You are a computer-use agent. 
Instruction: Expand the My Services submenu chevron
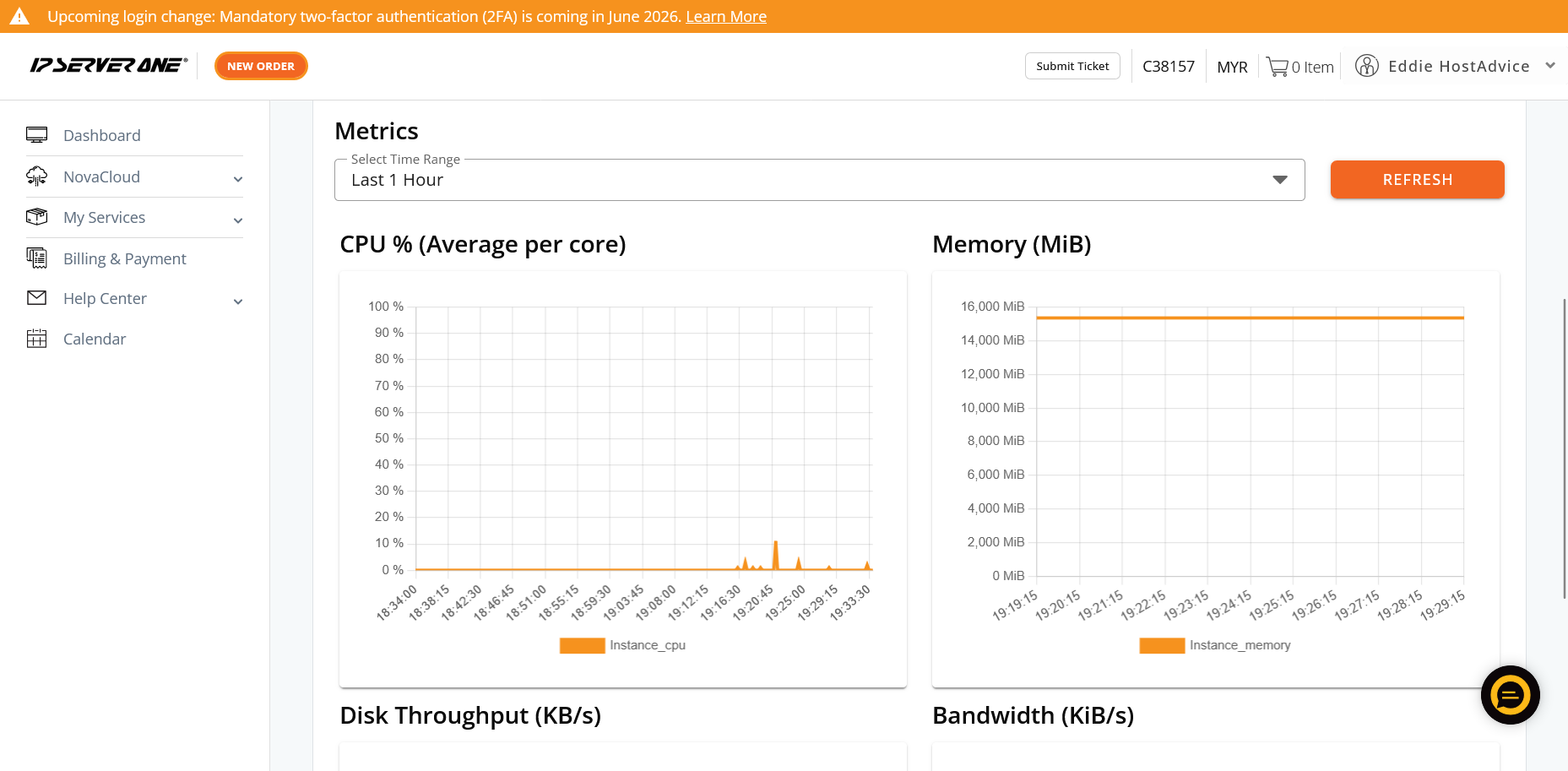(238, 220)
